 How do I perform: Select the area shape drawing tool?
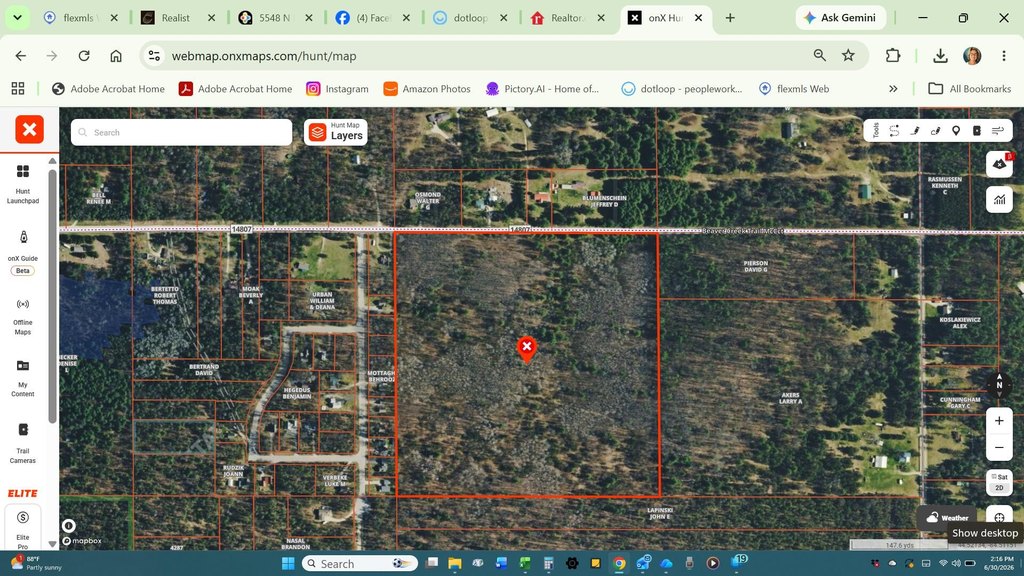[x=935, y=131]
